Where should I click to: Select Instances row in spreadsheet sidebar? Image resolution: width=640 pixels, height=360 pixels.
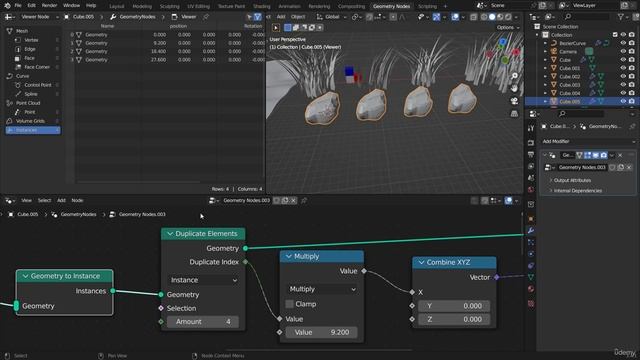tap(33, 130)
